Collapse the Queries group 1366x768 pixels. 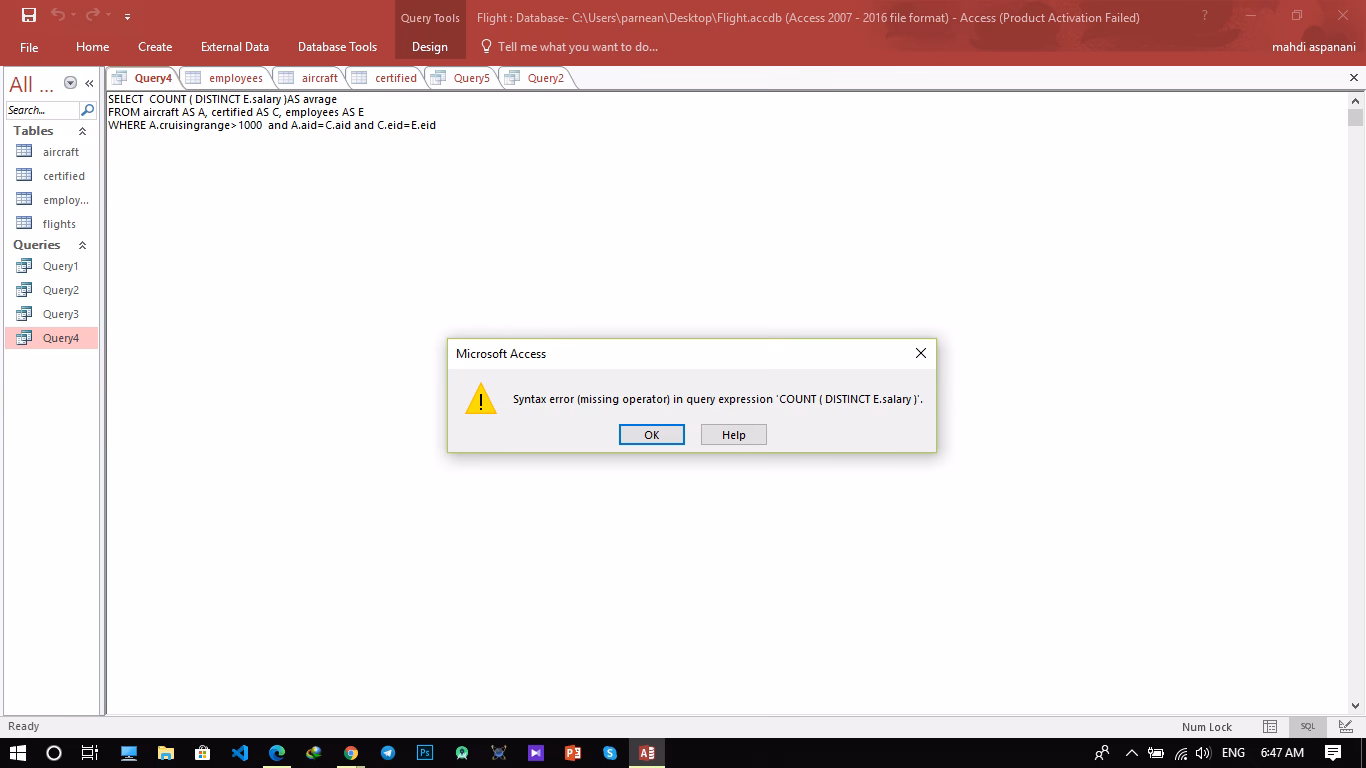tap(82, 244)
